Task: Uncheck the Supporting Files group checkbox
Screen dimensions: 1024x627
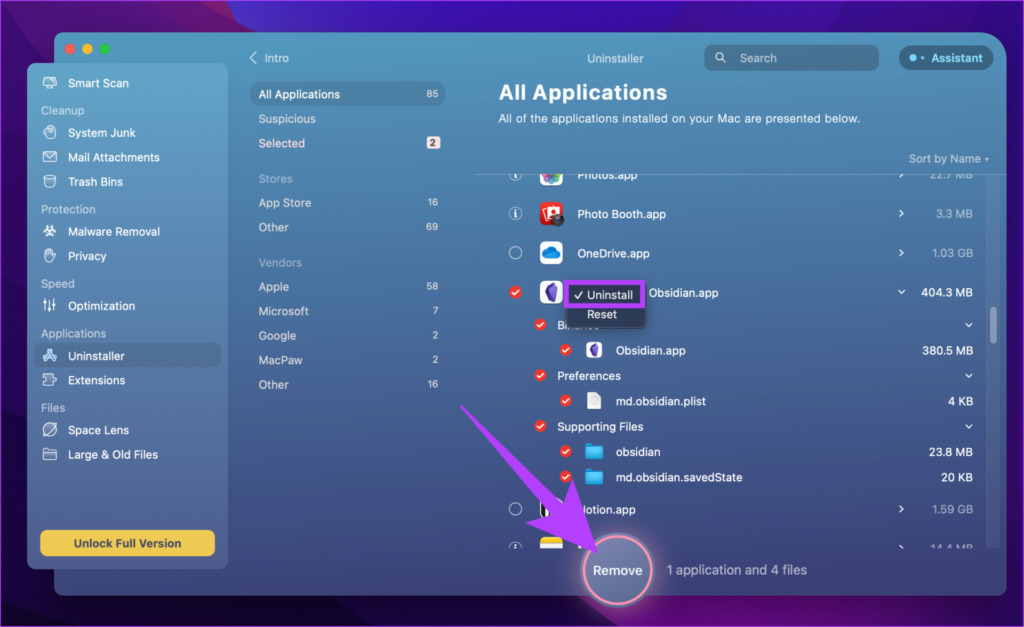Action: coord(540,426)
